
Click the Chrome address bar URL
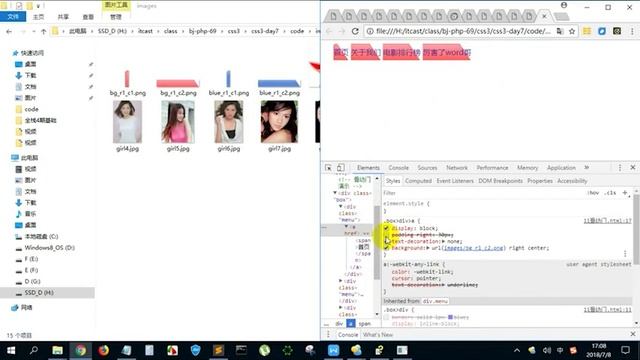pyautogui.click(x=463, y=31)
